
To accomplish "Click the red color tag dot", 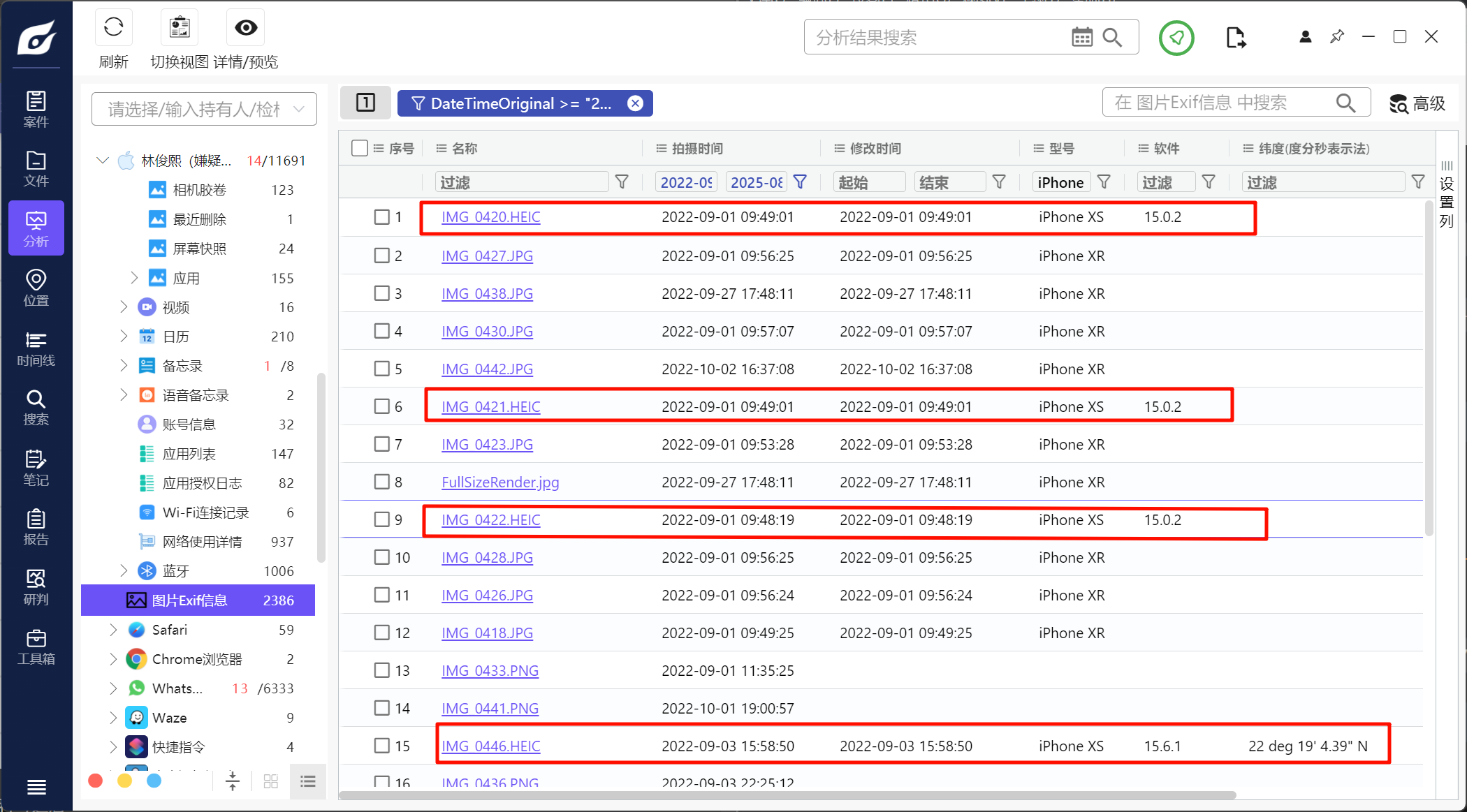I will coord(96,781).
